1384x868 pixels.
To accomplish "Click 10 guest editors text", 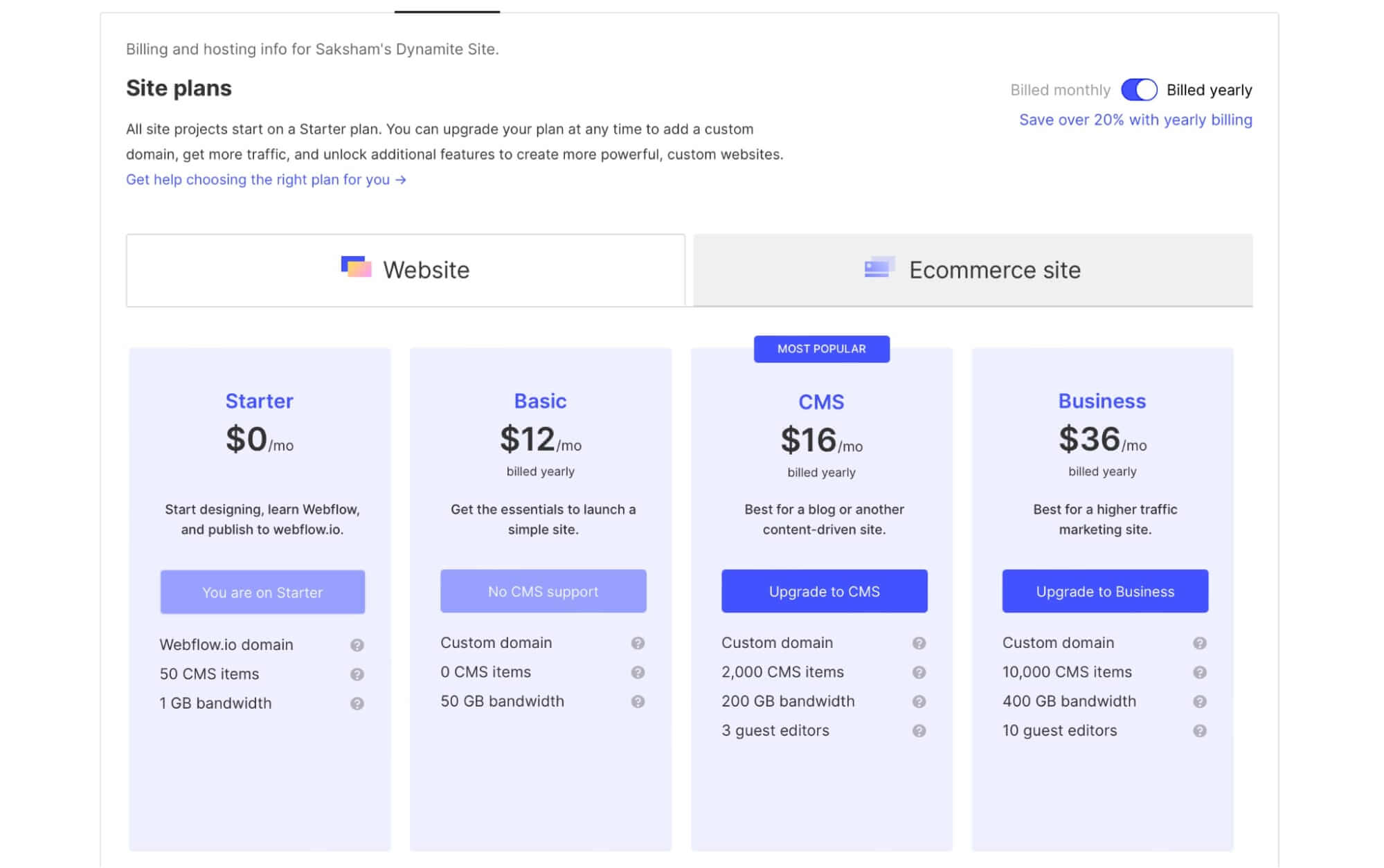I will pos(1059,731).
